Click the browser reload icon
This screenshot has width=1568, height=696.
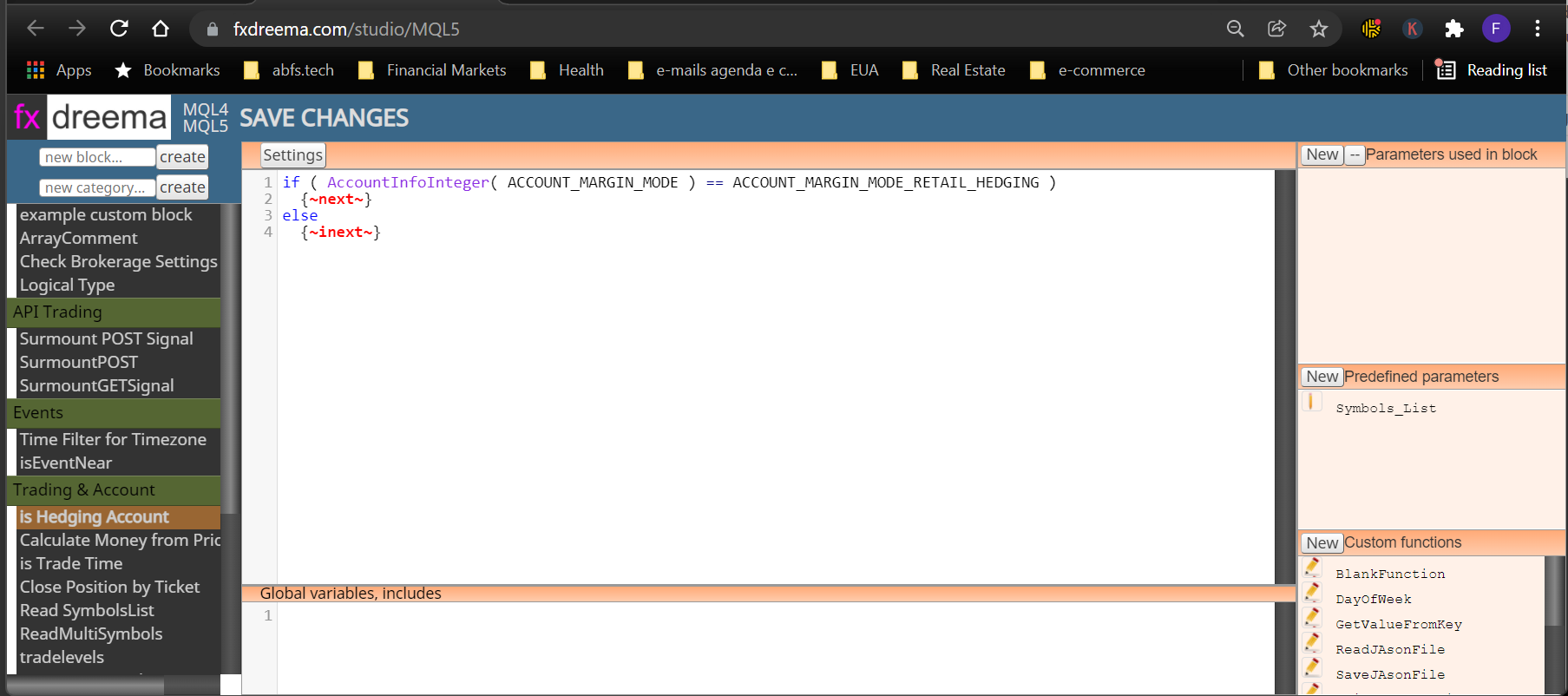pyautogui.click(x=119, y=29)
